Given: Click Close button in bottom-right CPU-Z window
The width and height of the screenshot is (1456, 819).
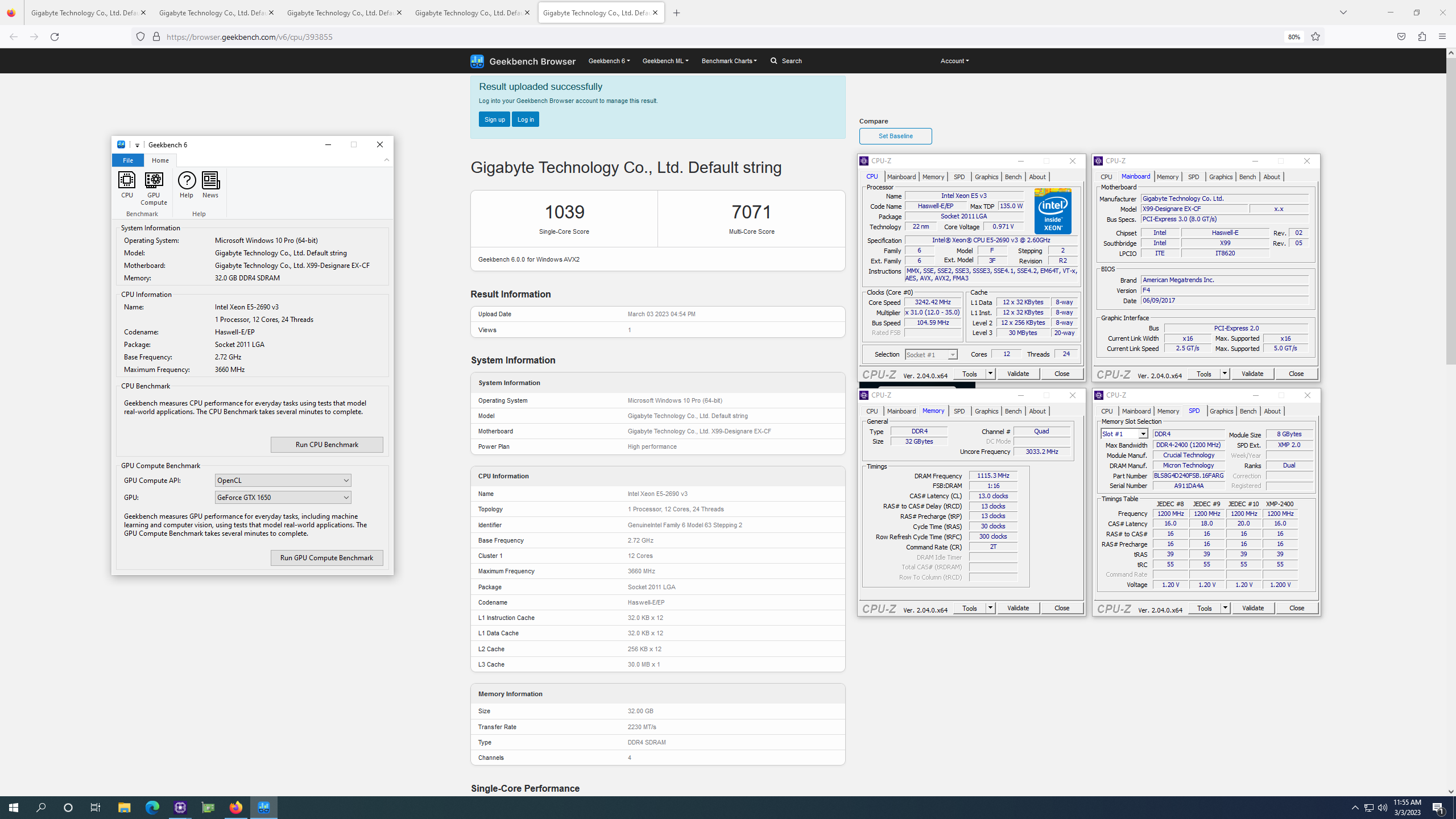Looking at the screenshot, I should coord(1296,608).
